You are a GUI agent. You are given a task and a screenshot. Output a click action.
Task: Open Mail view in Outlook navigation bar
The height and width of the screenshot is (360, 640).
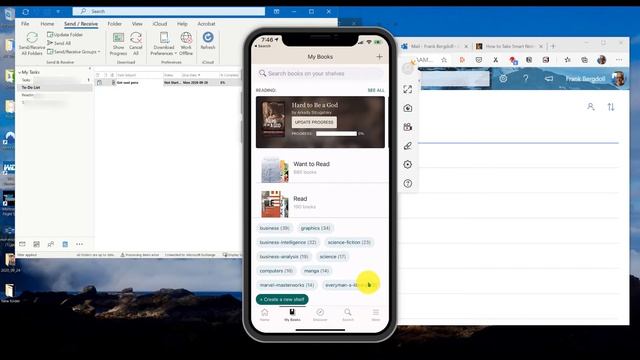click(22, 244)
